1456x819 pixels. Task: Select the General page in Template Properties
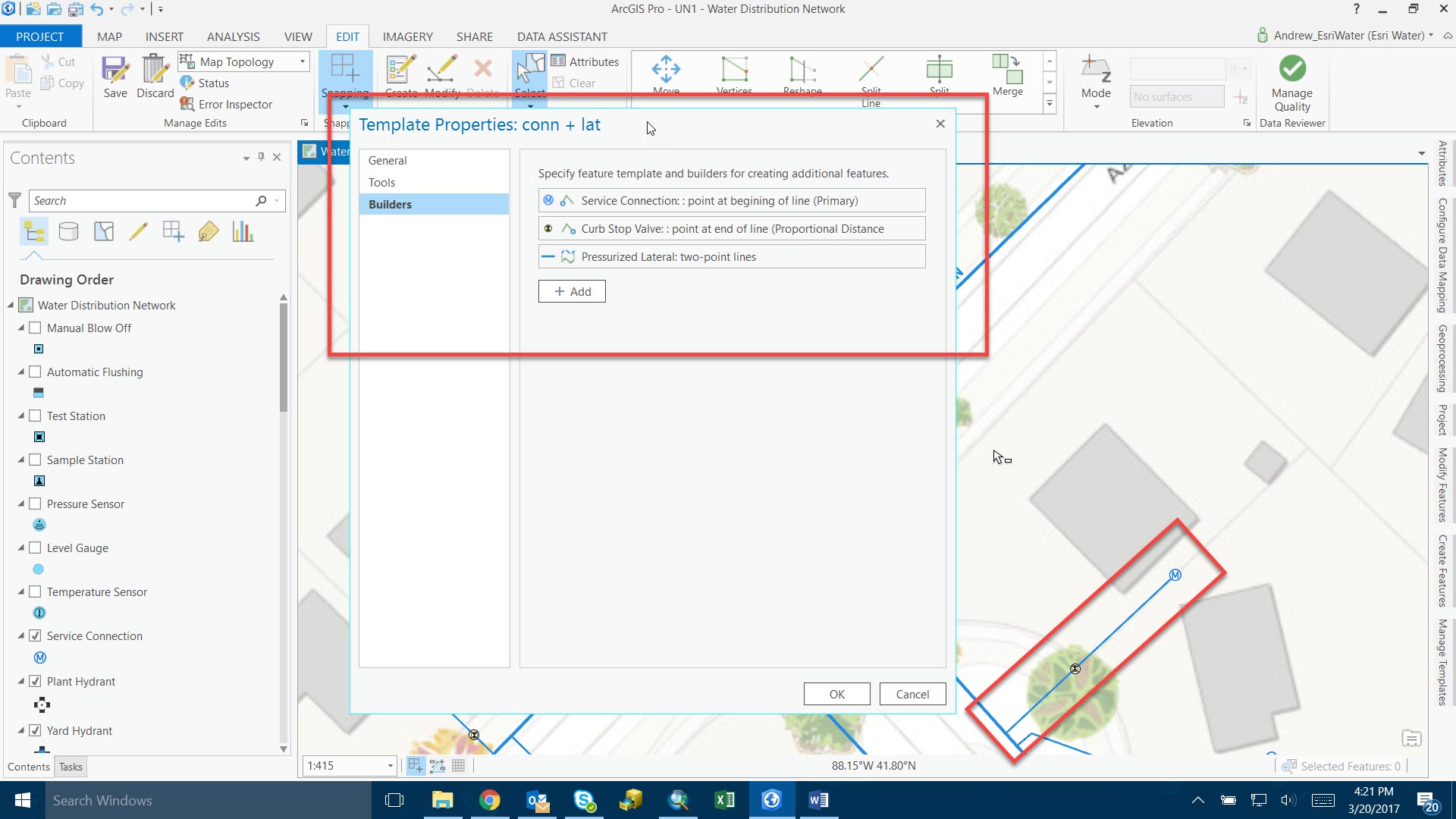point(434,161)
